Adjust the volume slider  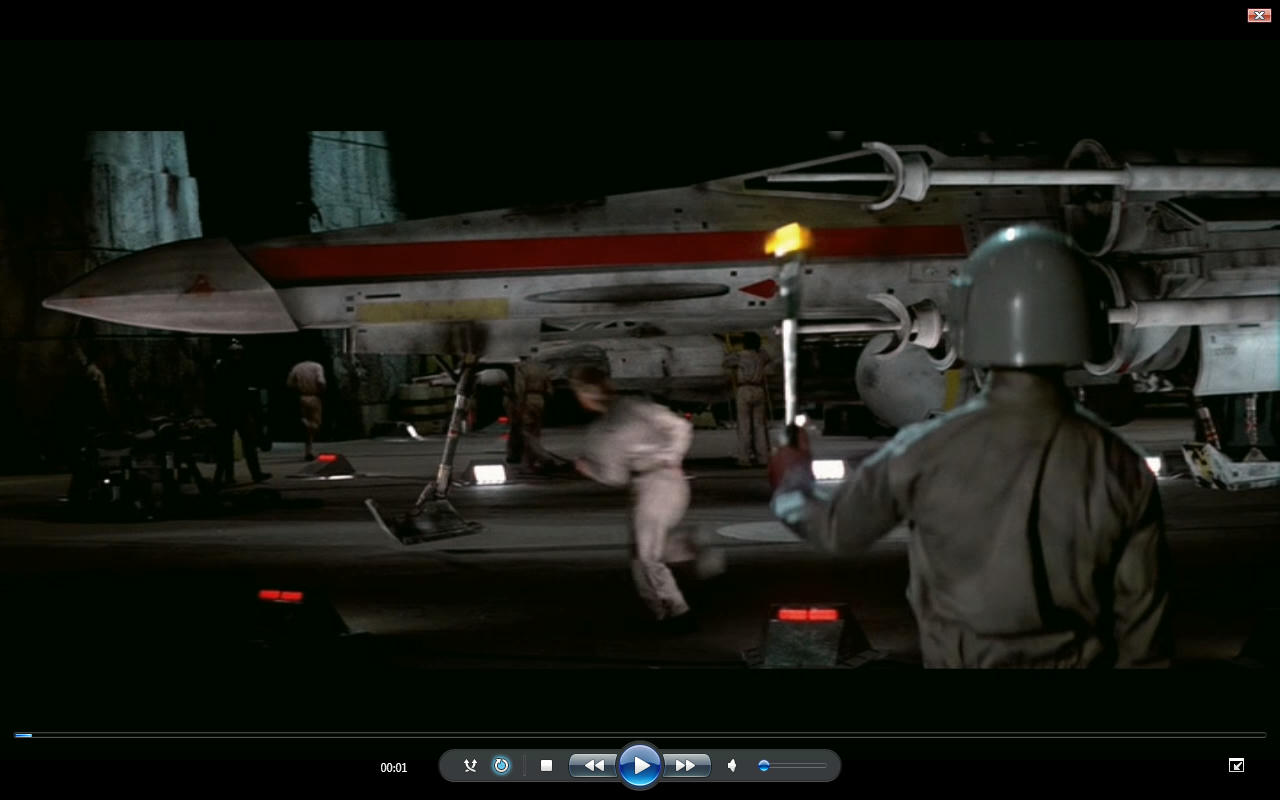(x=792, y=766)
